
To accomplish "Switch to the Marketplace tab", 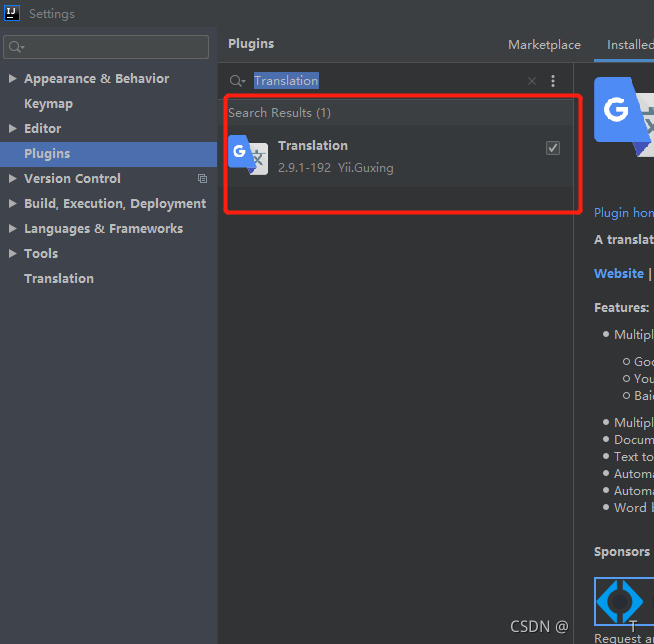I will pyautogui.click(x=544, y=45).
